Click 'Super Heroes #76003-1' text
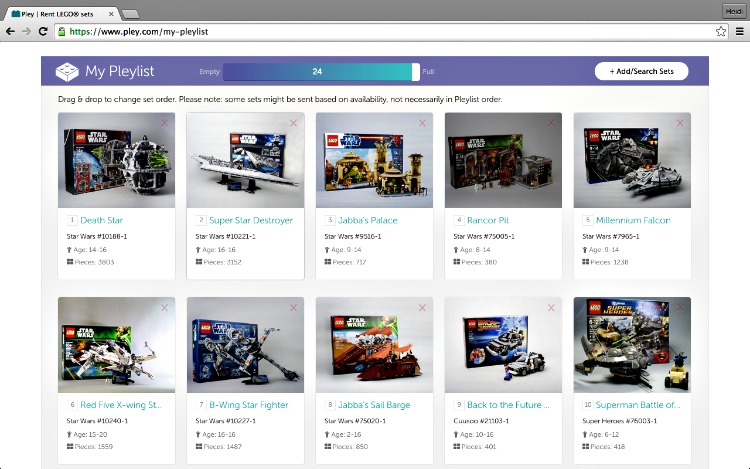 tap(619, 421)
